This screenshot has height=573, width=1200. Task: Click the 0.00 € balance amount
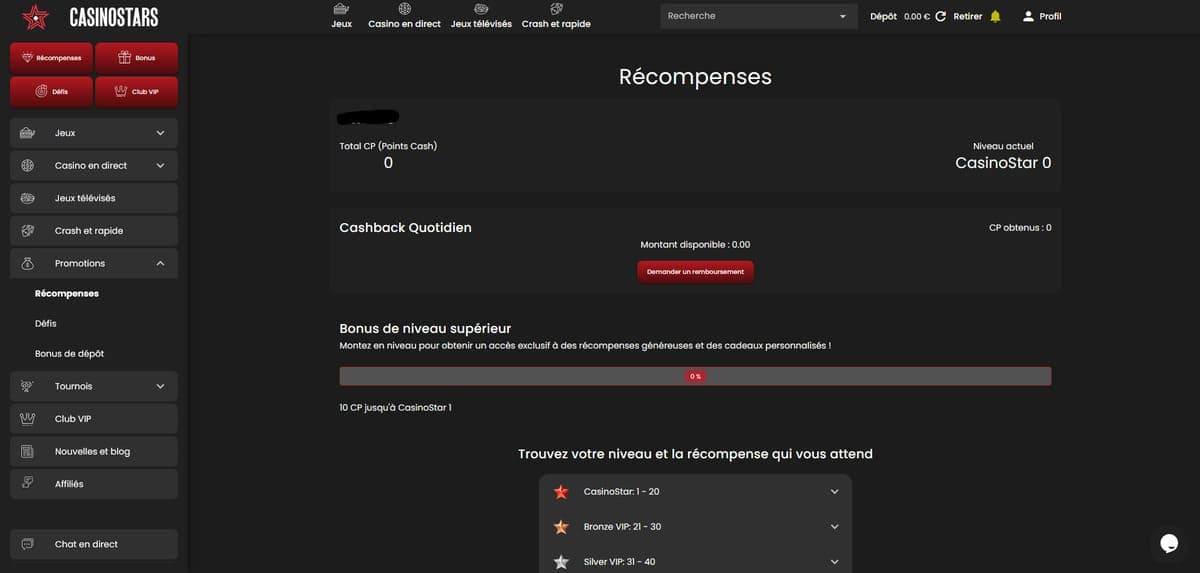tap(917, 16)
